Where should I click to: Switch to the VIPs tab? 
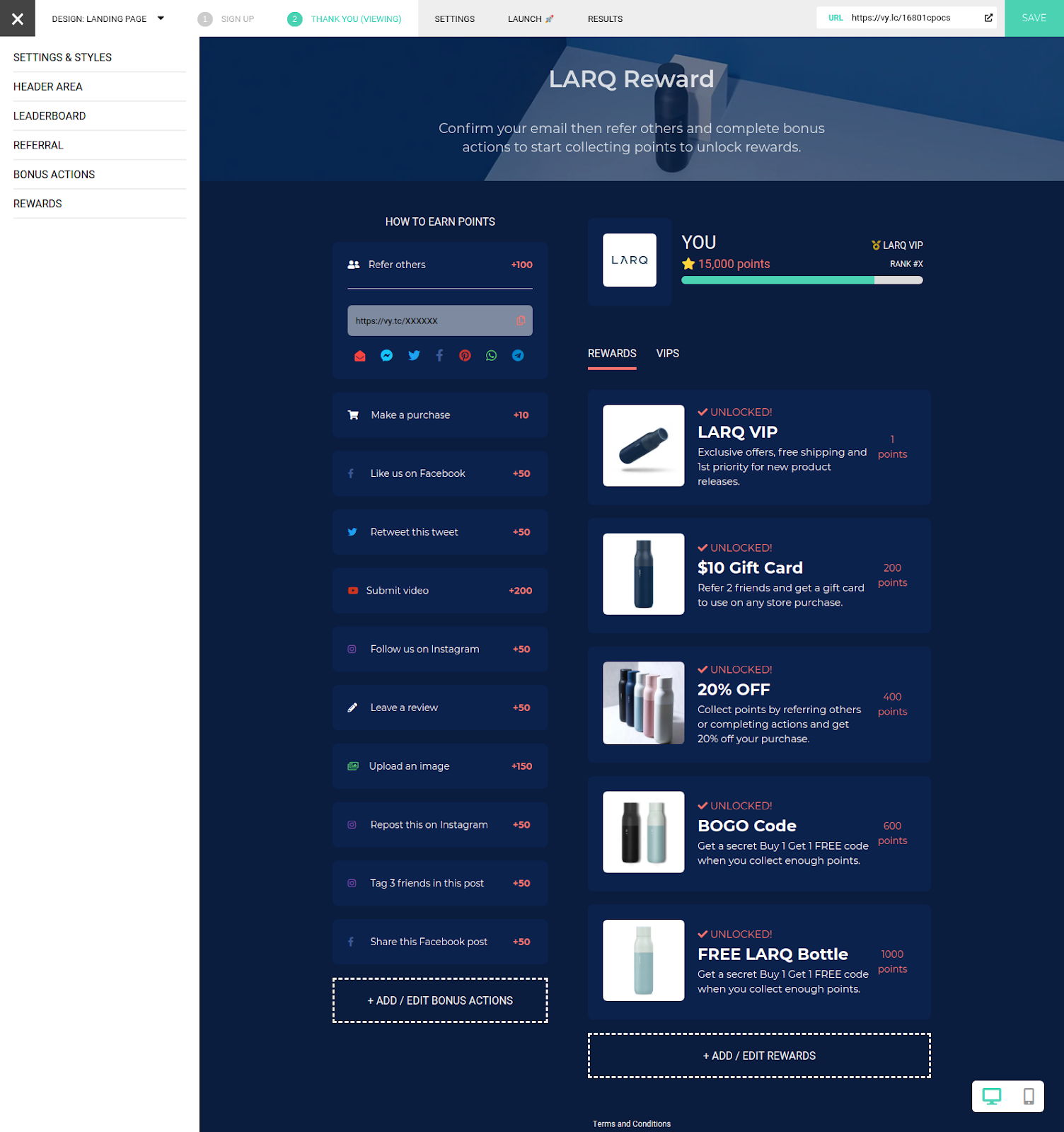(667, 354)
